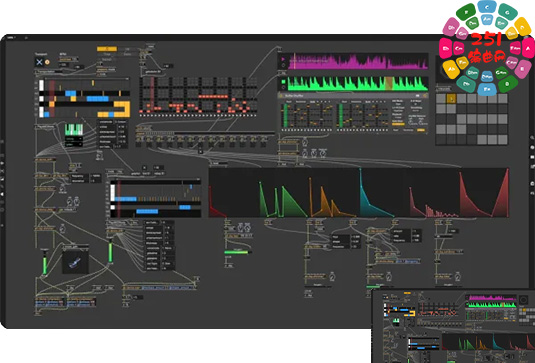This screenshot has width=535, height=363.
Task: Toggle the green square on green waveform
Action: click(x=283, y=82)
